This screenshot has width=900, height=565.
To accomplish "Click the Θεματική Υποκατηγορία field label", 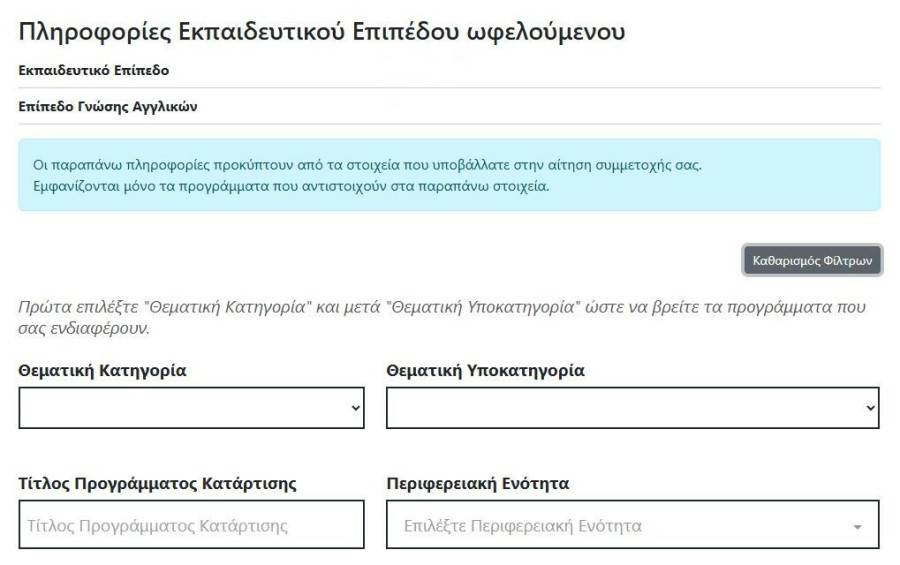I will (485, 370).
